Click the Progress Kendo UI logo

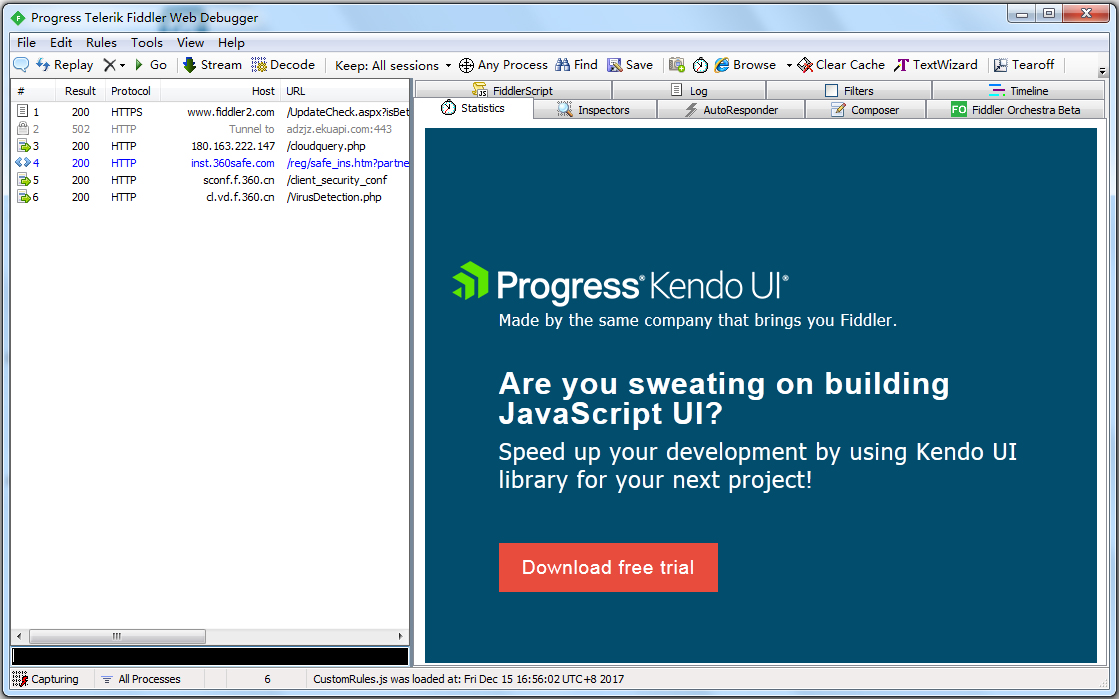pos(620,283)
